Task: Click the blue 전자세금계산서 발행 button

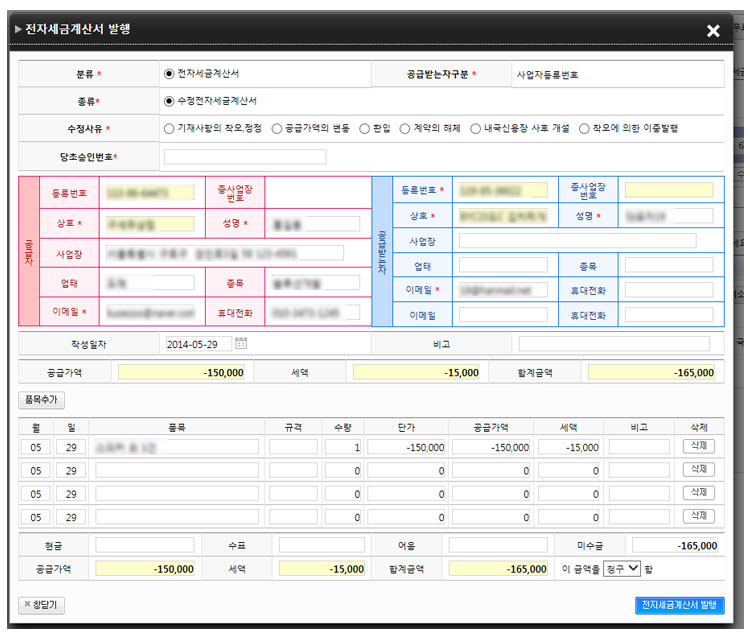Action: (680, 605)
